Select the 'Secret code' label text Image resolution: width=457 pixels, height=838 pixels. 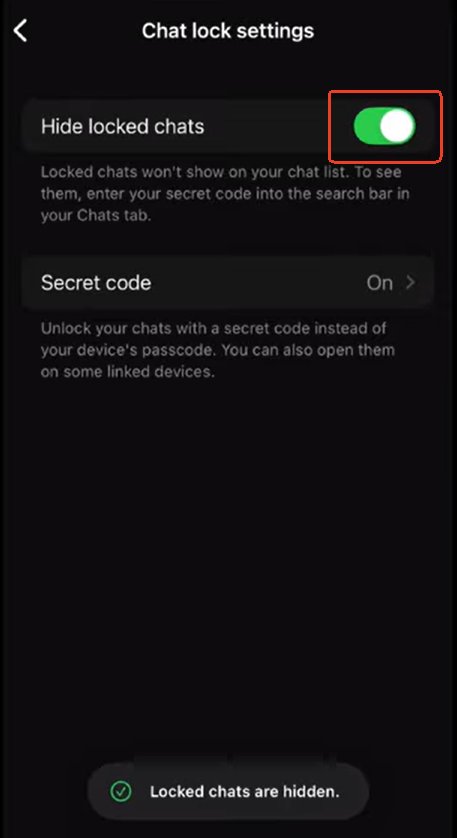pos(96,283)
